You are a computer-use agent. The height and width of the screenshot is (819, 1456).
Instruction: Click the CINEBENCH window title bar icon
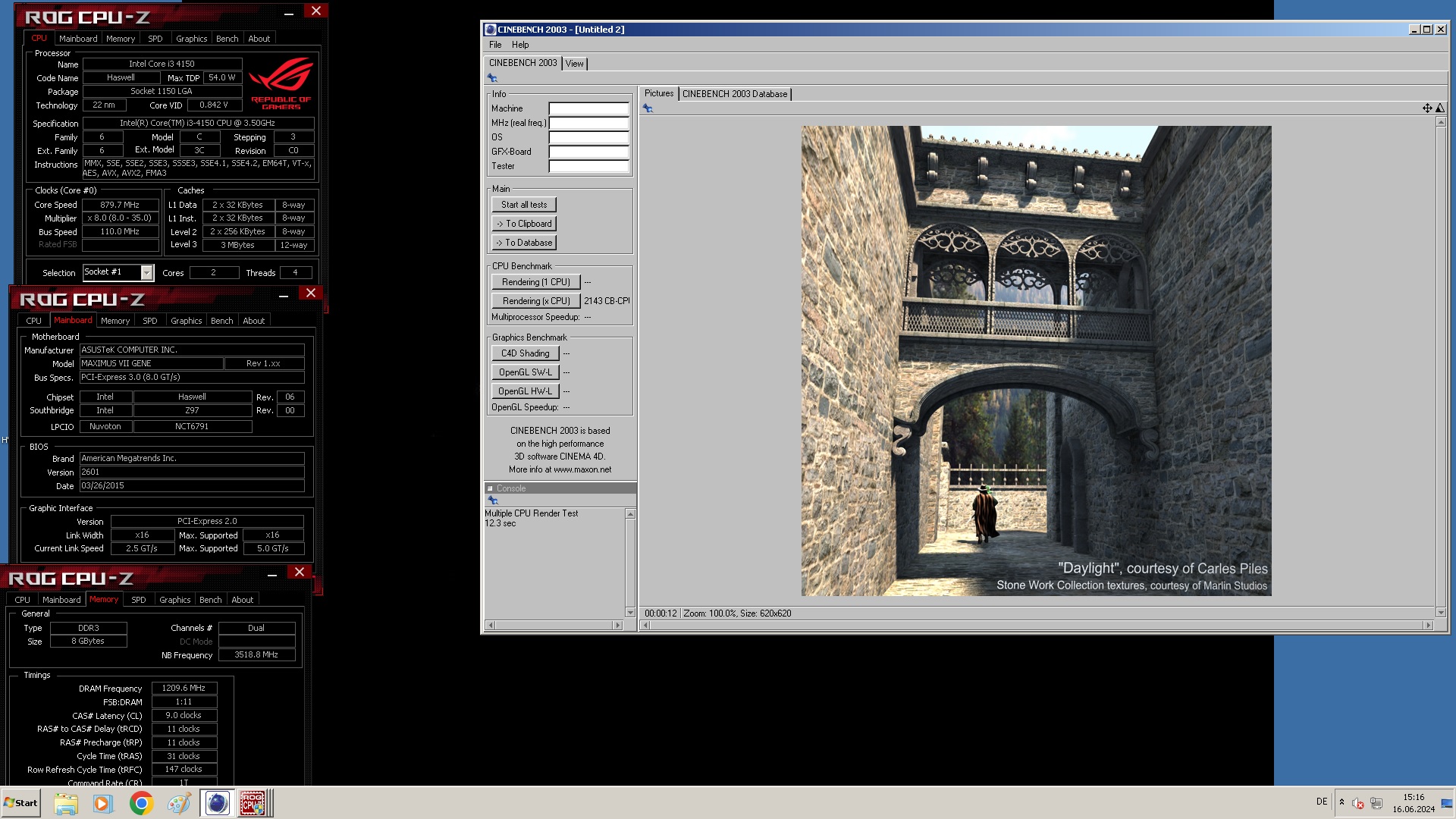490,30
